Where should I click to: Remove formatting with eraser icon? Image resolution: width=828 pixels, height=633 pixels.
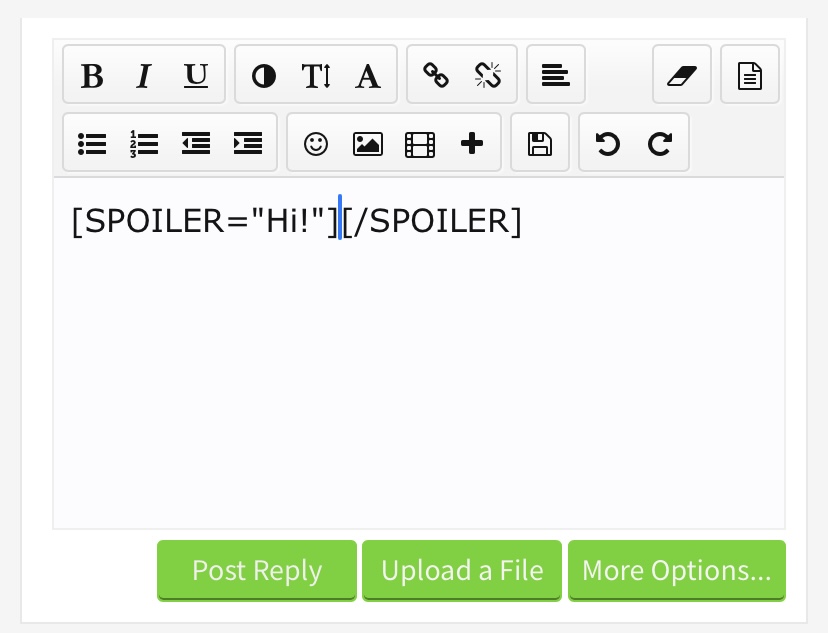[682, 75]
